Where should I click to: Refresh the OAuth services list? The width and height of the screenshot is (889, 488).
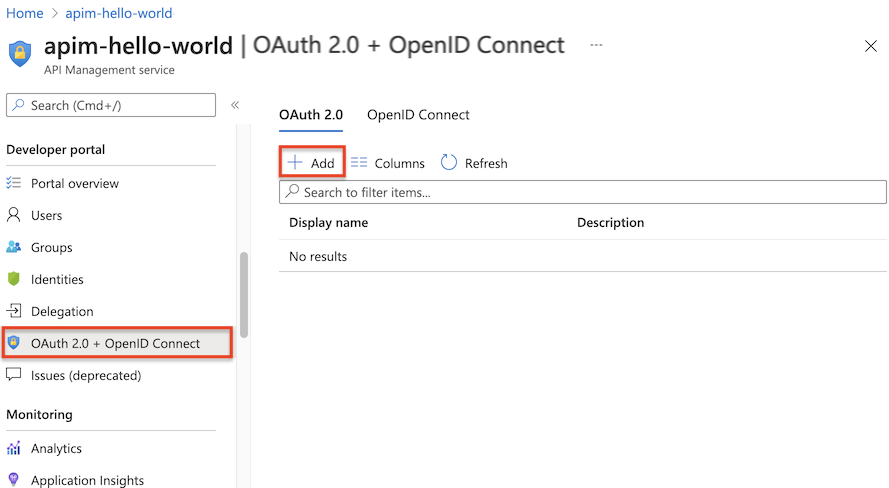(474, 163)
